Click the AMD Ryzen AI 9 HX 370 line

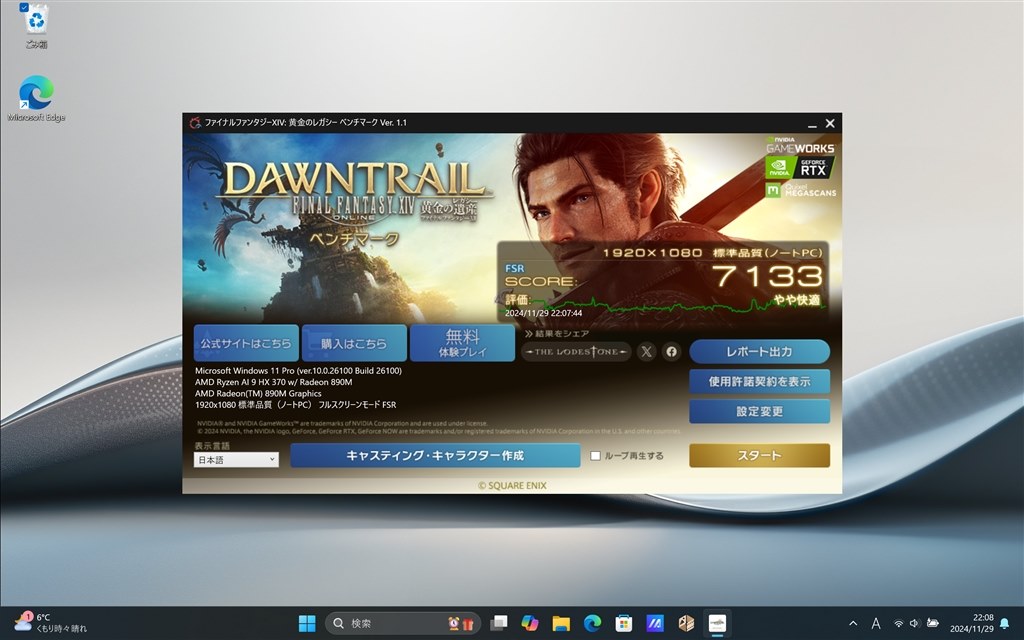click(x=274, y=382)
